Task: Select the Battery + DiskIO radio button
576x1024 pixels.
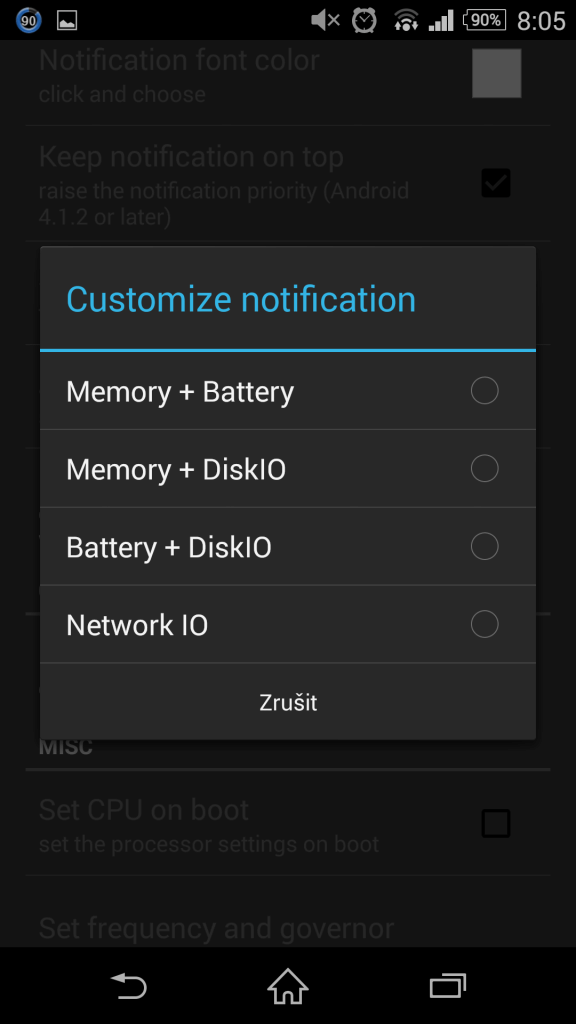Action: coord(485,546)
